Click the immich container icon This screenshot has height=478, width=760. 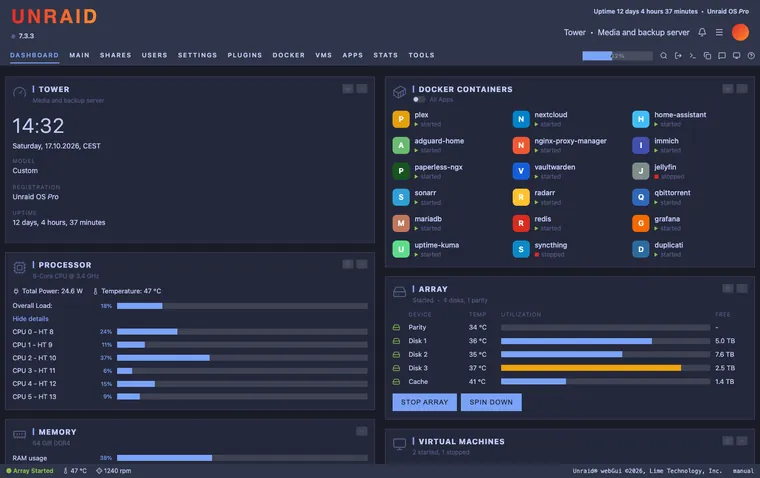(641, 145)
